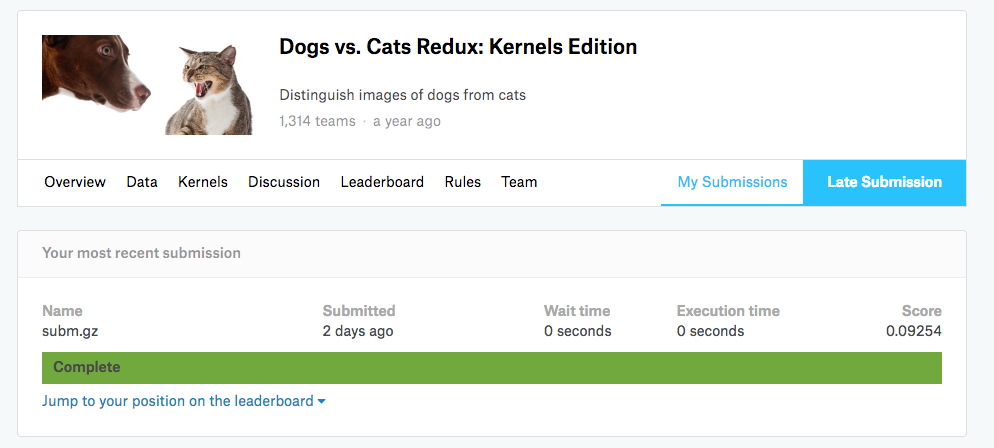
Task: Click the 1,314 teams text
Action: [317, 121]
